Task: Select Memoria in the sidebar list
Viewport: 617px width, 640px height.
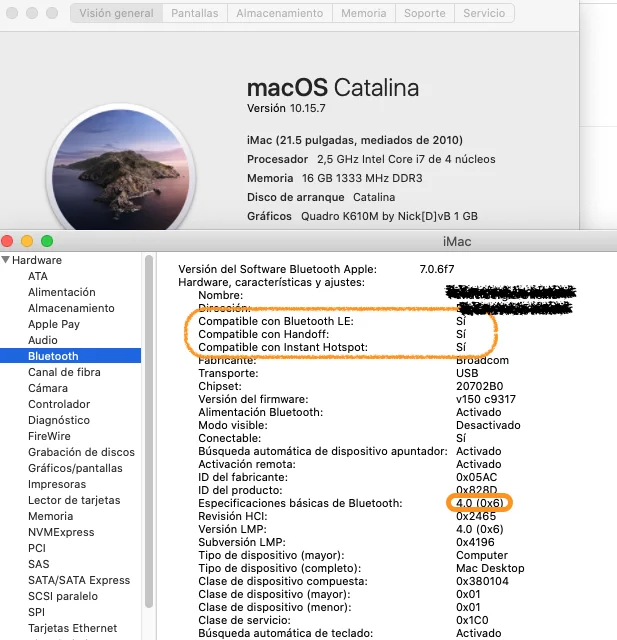Action: [50, 516]
